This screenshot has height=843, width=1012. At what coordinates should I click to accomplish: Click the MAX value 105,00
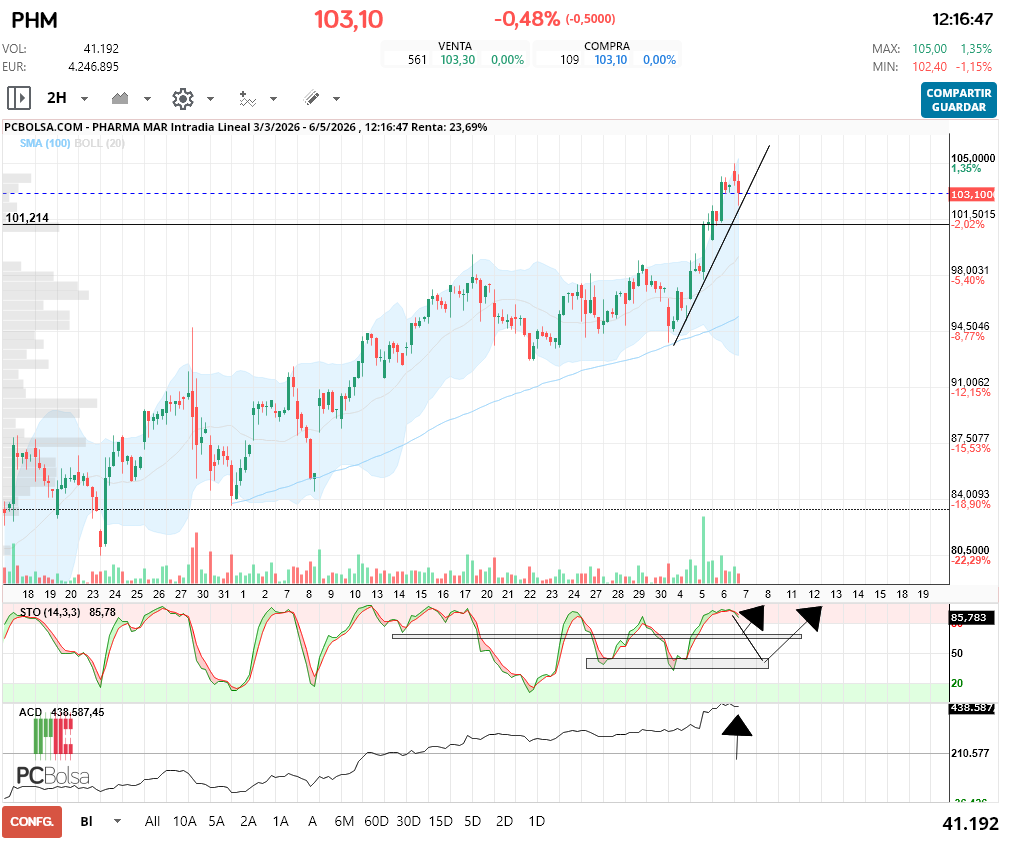[929, 49]
